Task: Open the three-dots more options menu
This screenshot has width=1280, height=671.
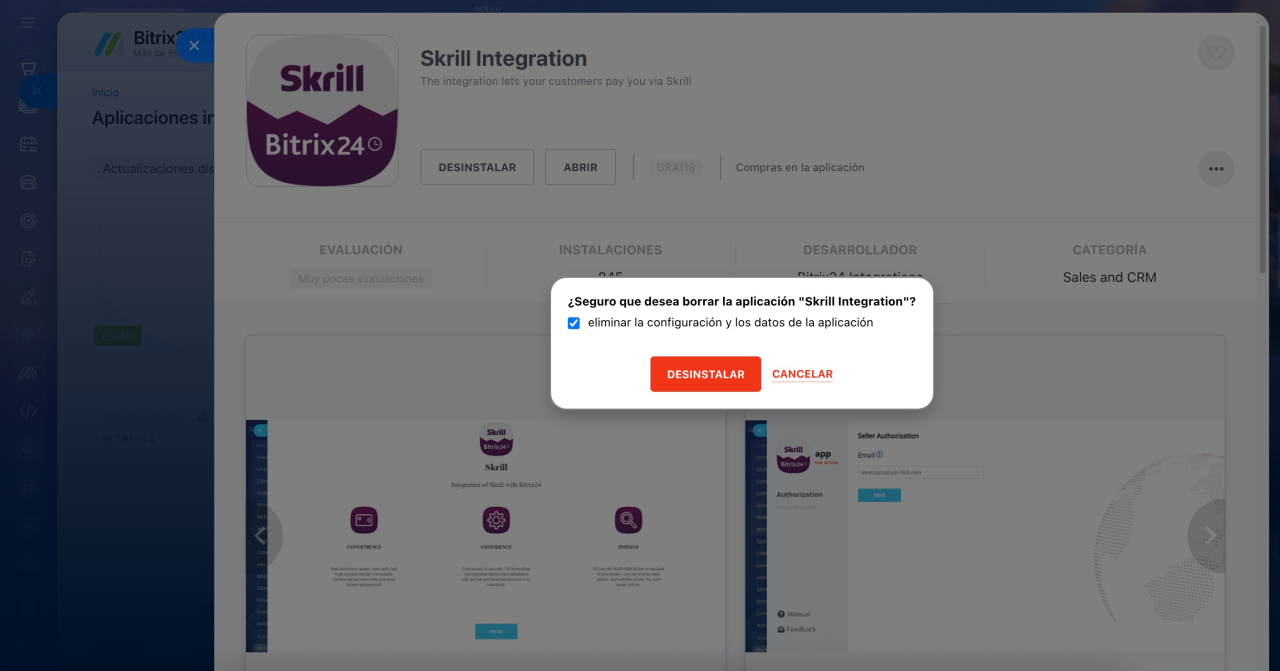Action: pos(1216,169)
